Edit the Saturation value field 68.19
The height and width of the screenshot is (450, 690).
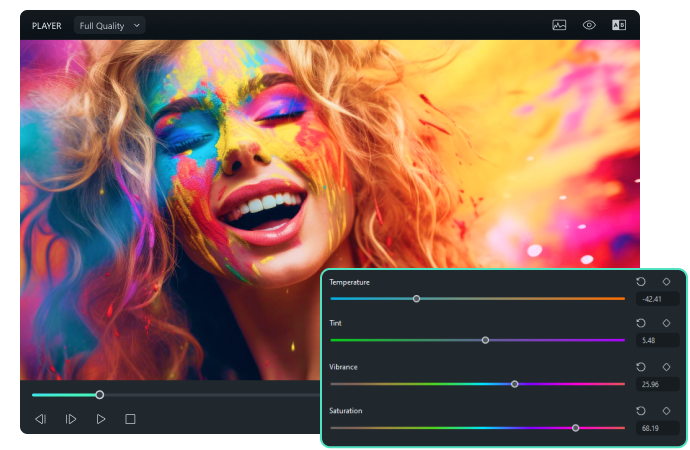[x=657, y=428]
